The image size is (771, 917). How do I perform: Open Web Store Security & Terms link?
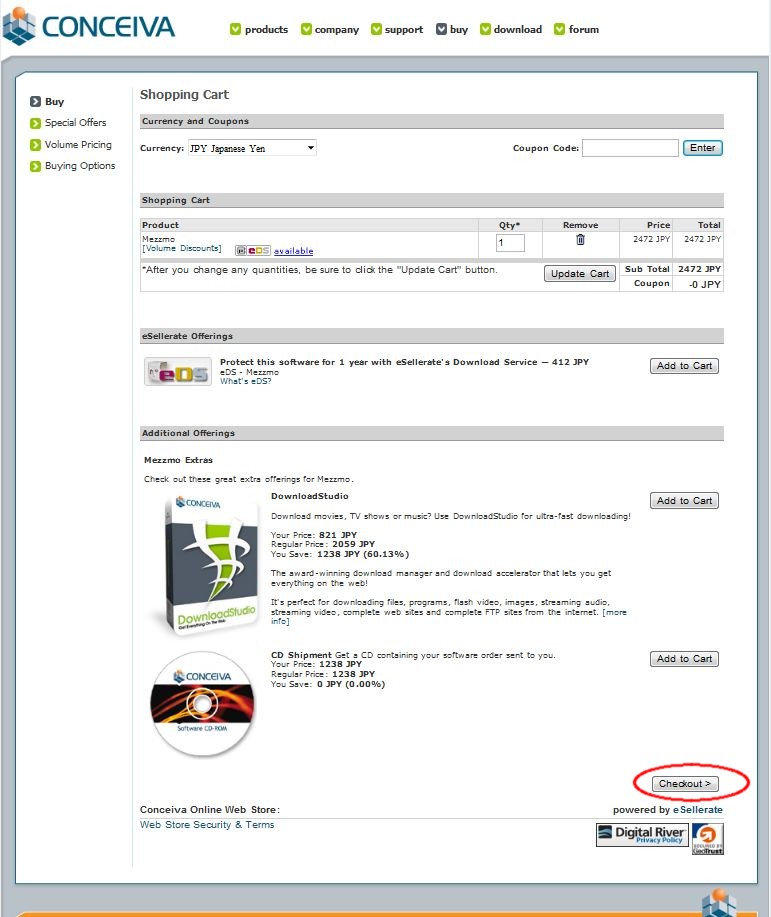point(207,825)
